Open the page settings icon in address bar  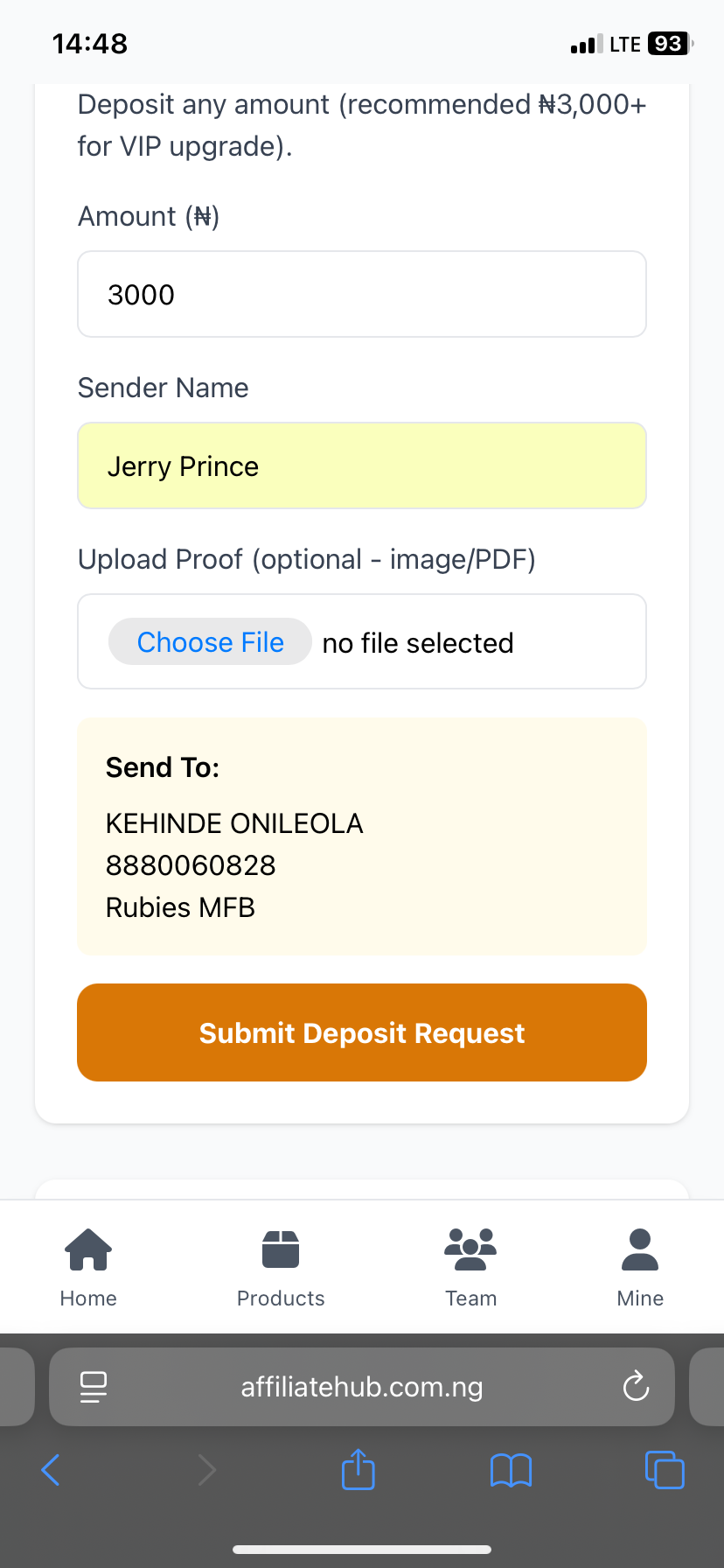(x=94, y=1387)
